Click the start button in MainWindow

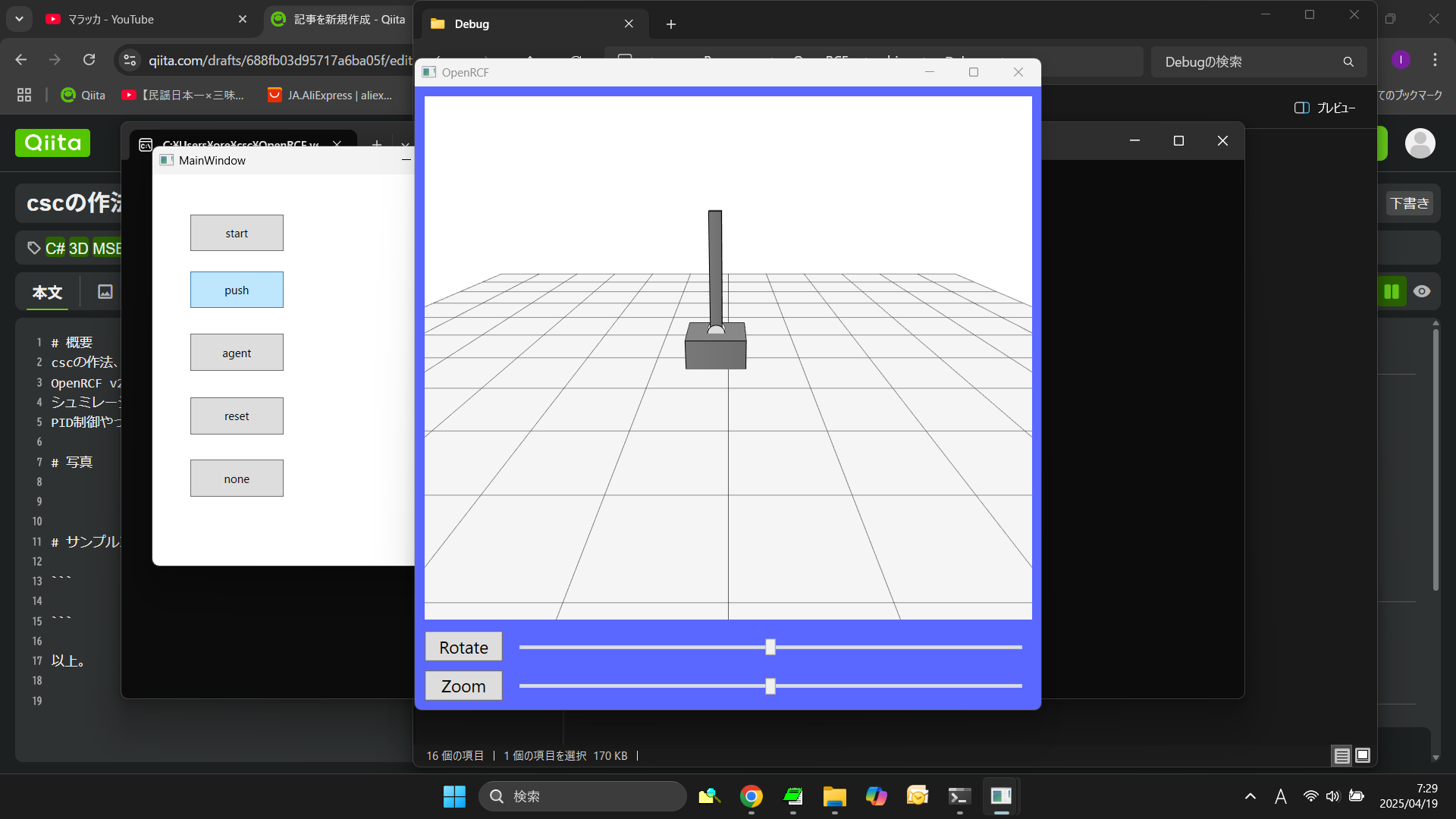pos(237,233)
